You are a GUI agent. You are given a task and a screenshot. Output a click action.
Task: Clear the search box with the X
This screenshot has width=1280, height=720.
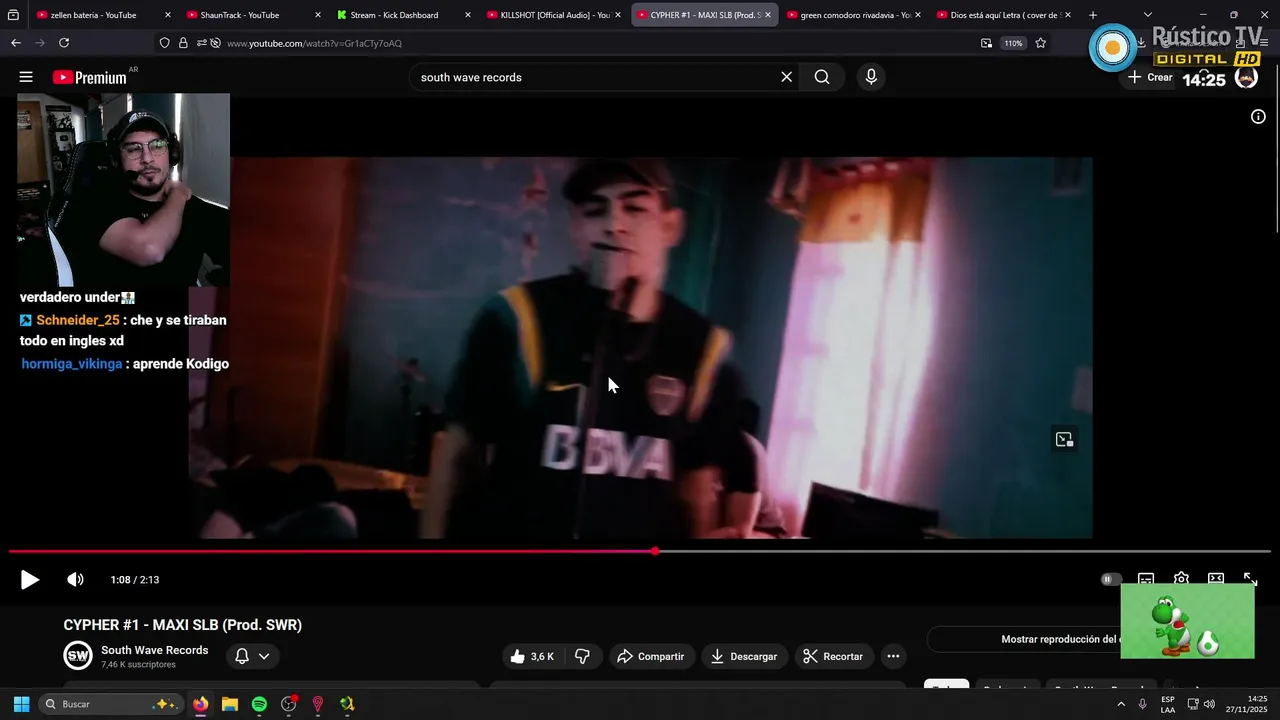point(786,77)
